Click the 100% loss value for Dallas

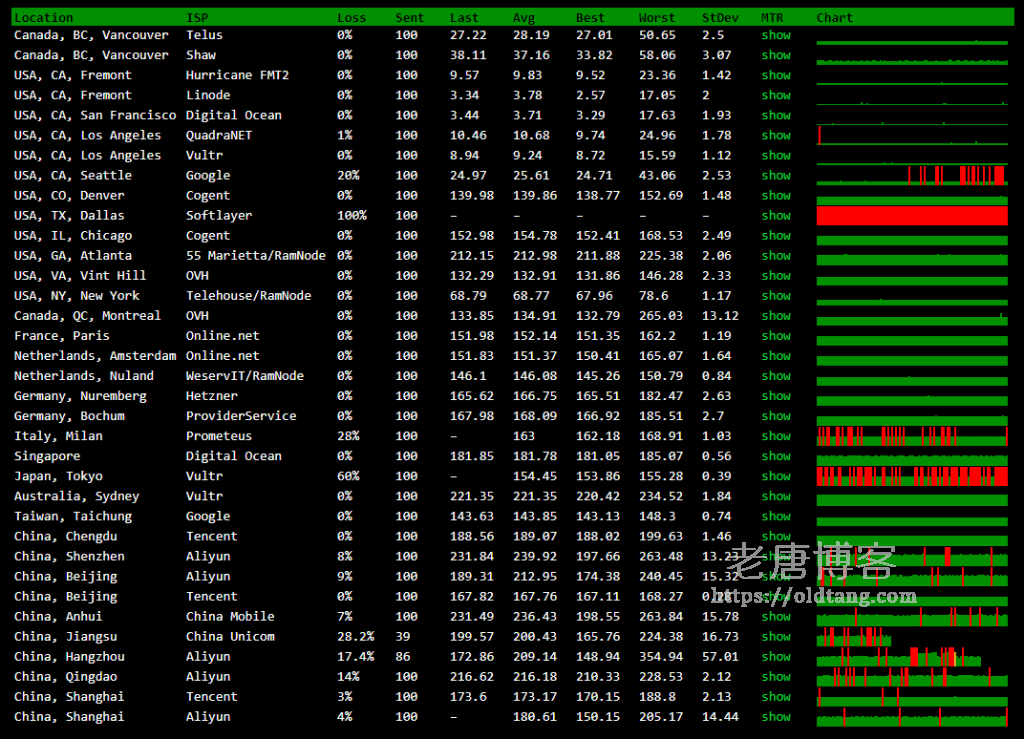[x=351, y=215]
